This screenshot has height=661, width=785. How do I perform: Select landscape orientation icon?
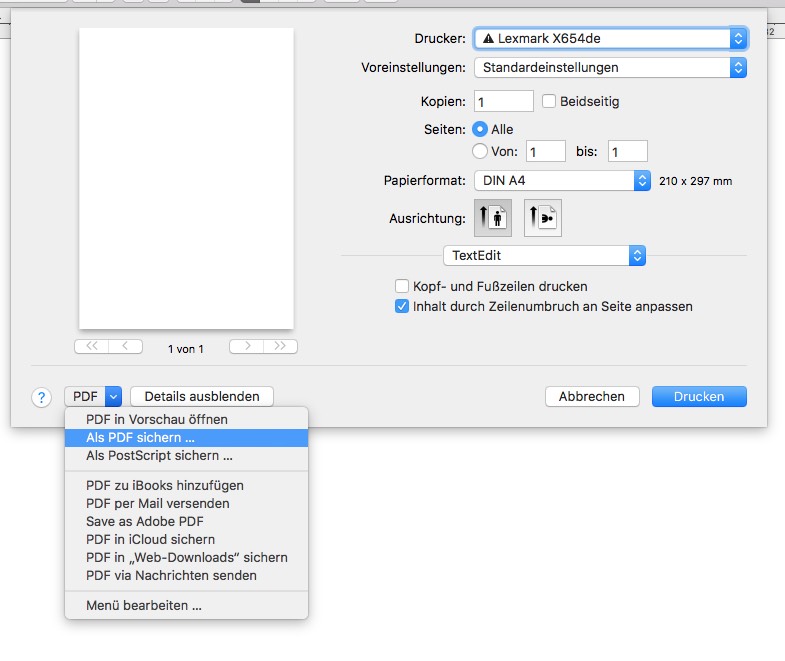point(543,218)
